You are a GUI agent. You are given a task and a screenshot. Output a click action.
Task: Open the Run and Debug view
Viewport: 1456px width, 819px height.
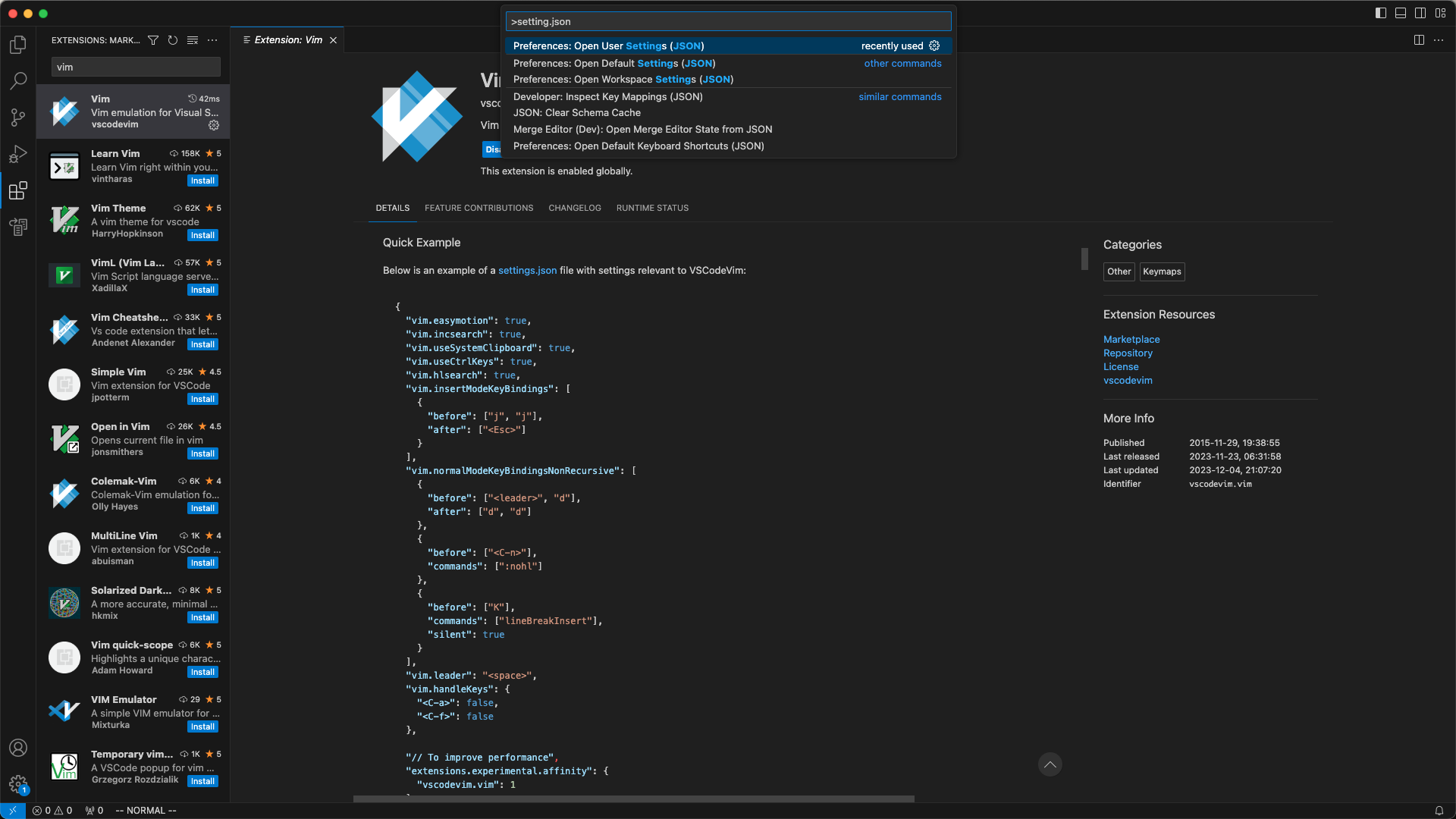tap(18, 154)
